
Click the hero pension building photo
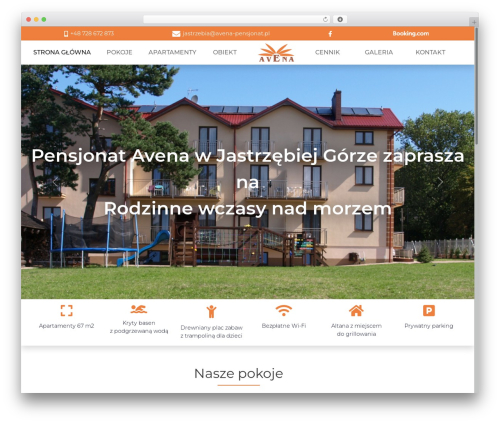point(247,182)
